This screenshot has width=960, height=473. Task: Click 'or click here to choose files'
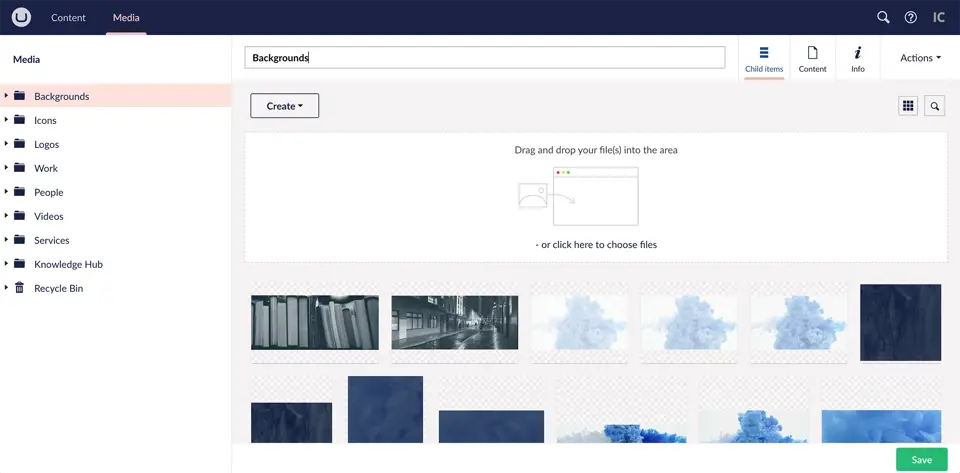coord(596,245)
